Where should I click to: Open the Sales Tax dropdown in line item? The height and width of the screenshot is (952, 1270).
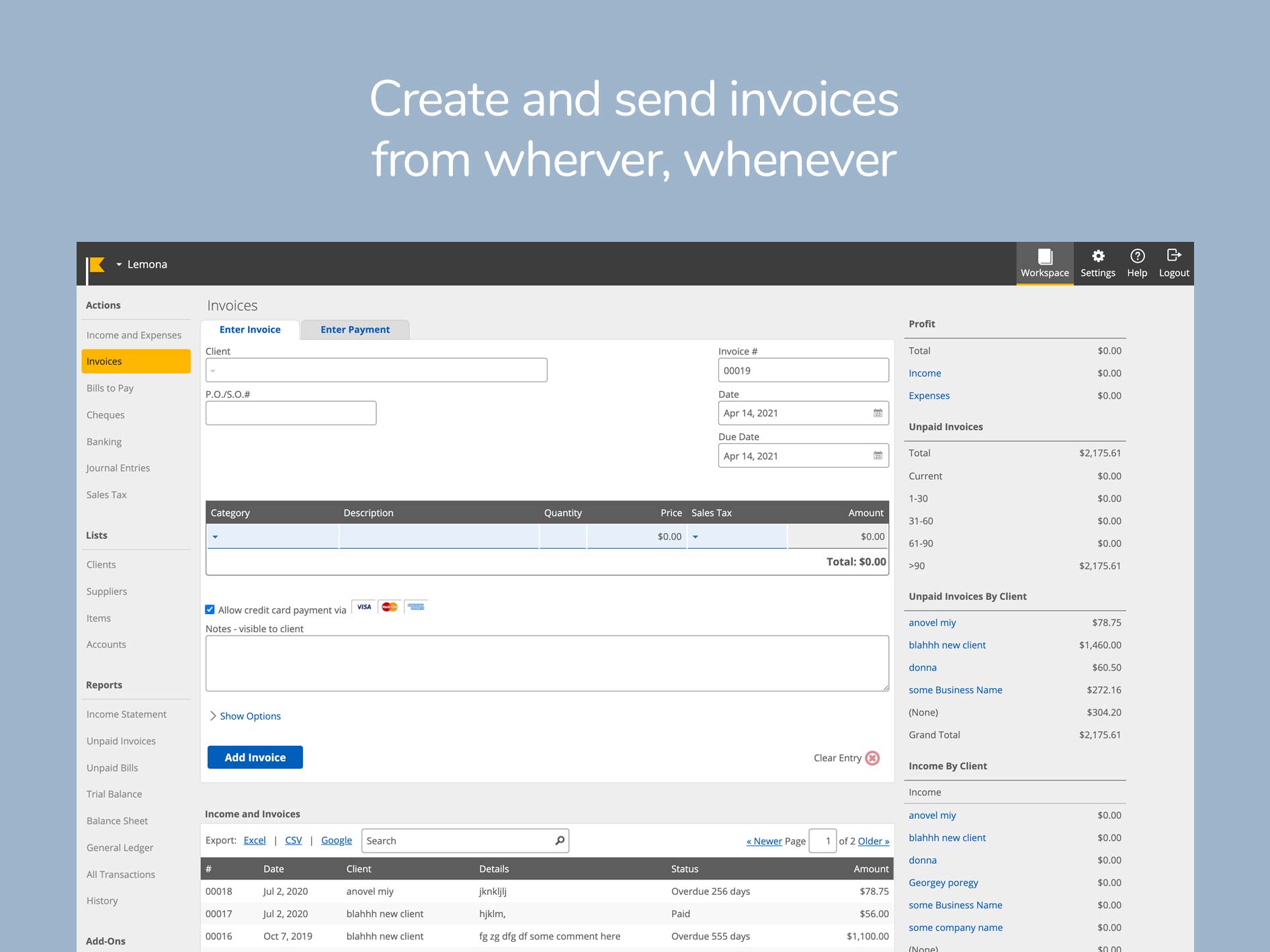click(x=695, y=537)
